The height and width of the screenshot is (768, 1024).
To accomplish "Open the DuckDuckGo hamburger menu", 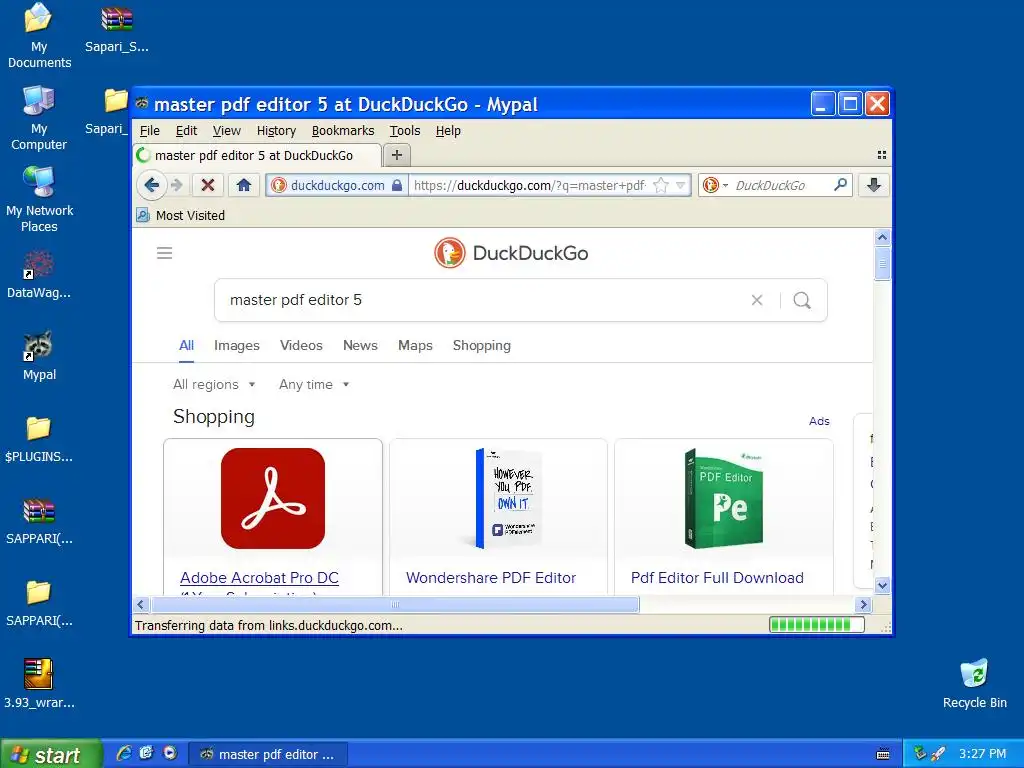I will [165, 253].
